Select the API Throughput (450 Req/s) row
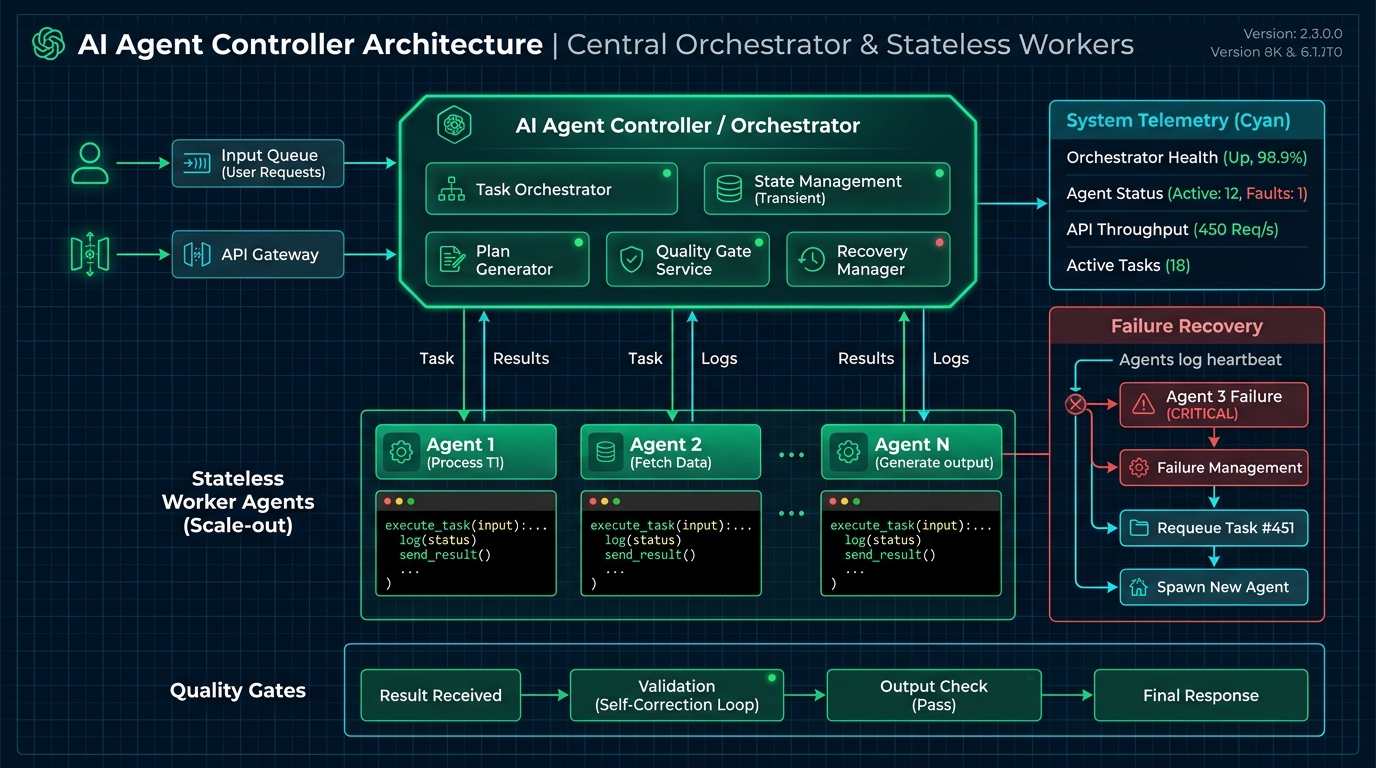 point(1186,229)
